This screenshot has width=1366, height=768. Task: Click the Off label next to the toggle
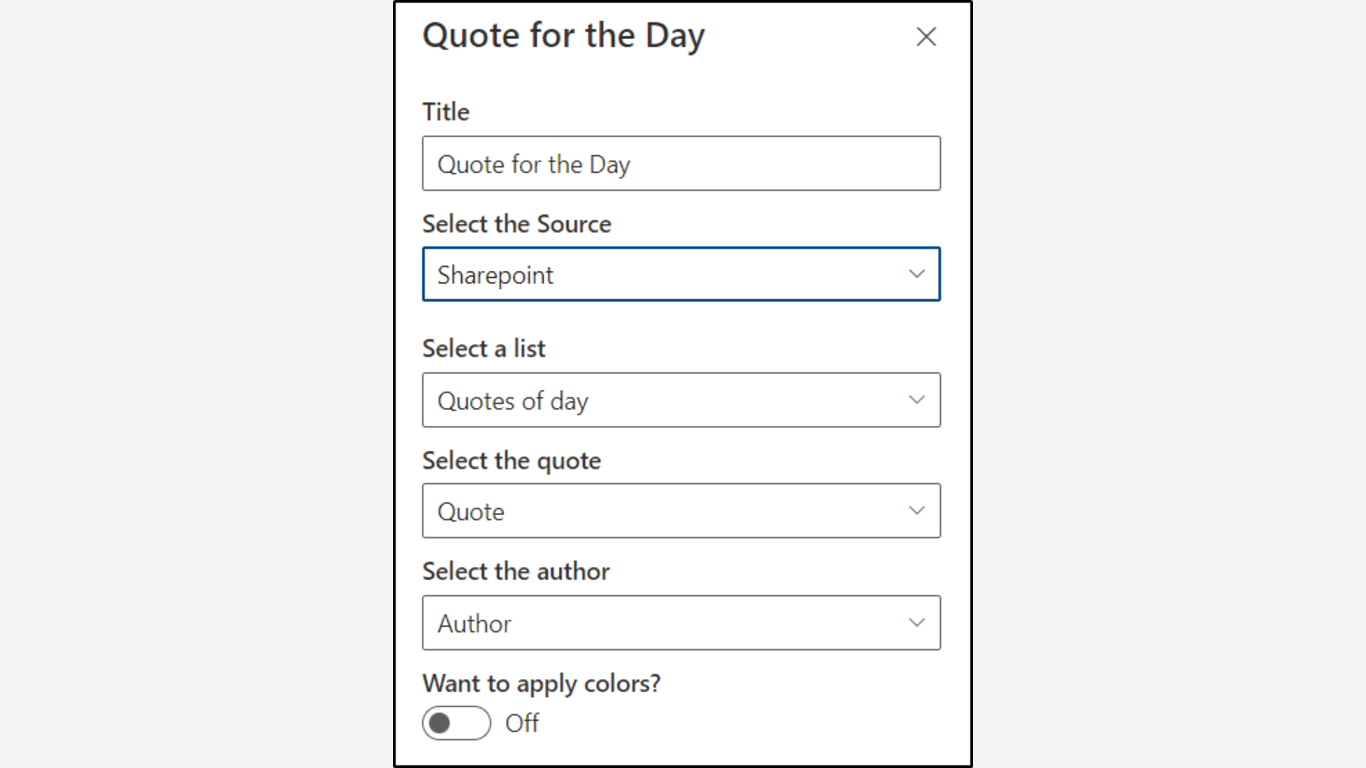pyautogui.click(x=522, y=723)
